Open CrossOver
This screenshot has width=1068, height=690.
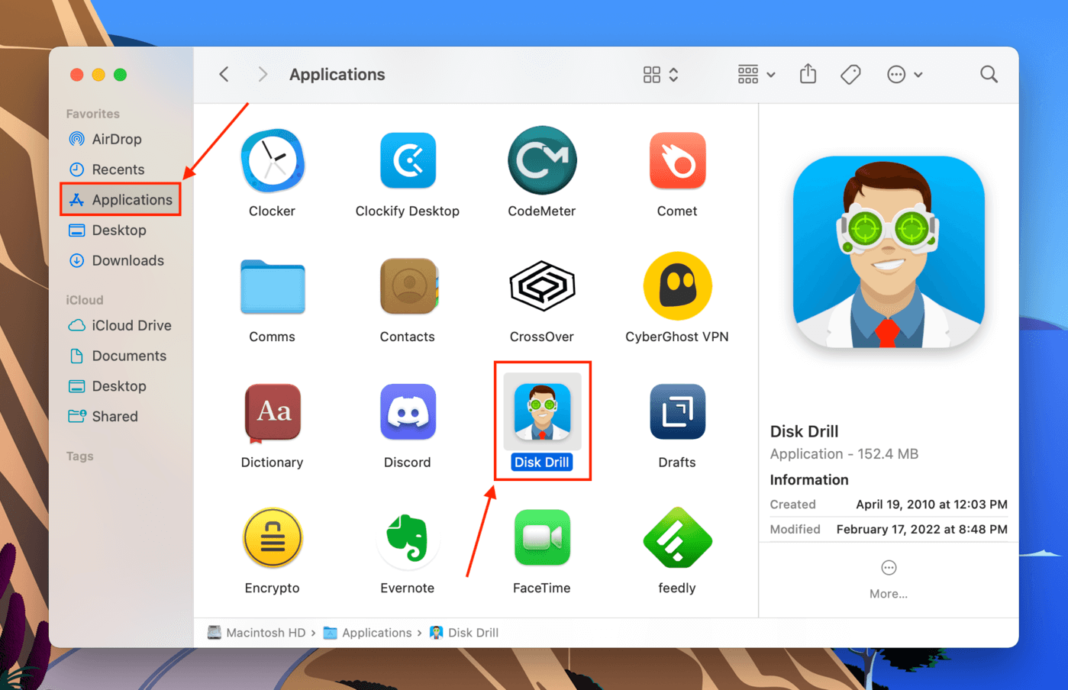pyautogui.click(x=542, y=285)
